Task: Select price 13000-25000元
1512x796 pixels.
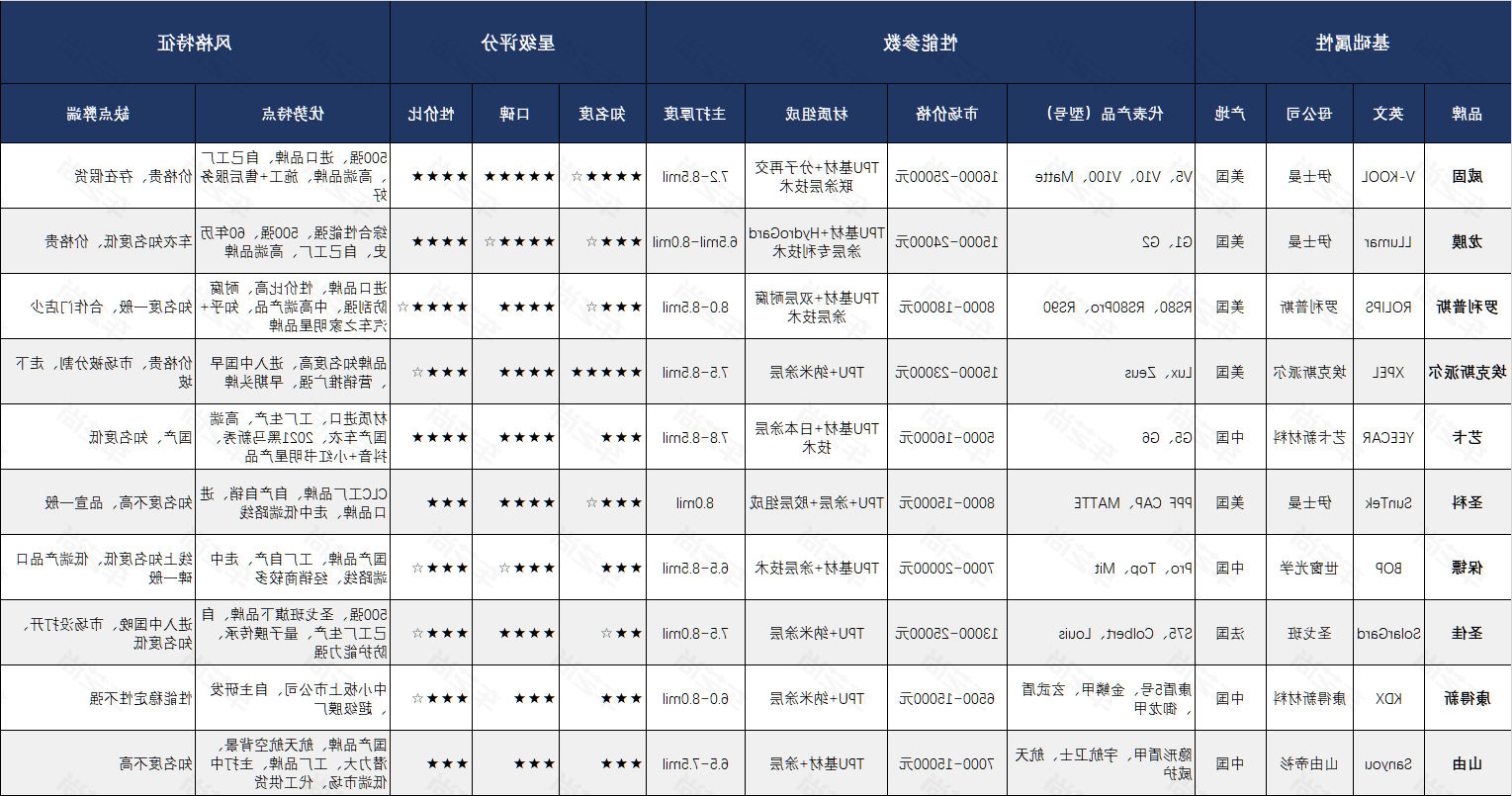Action: [947, 633]
